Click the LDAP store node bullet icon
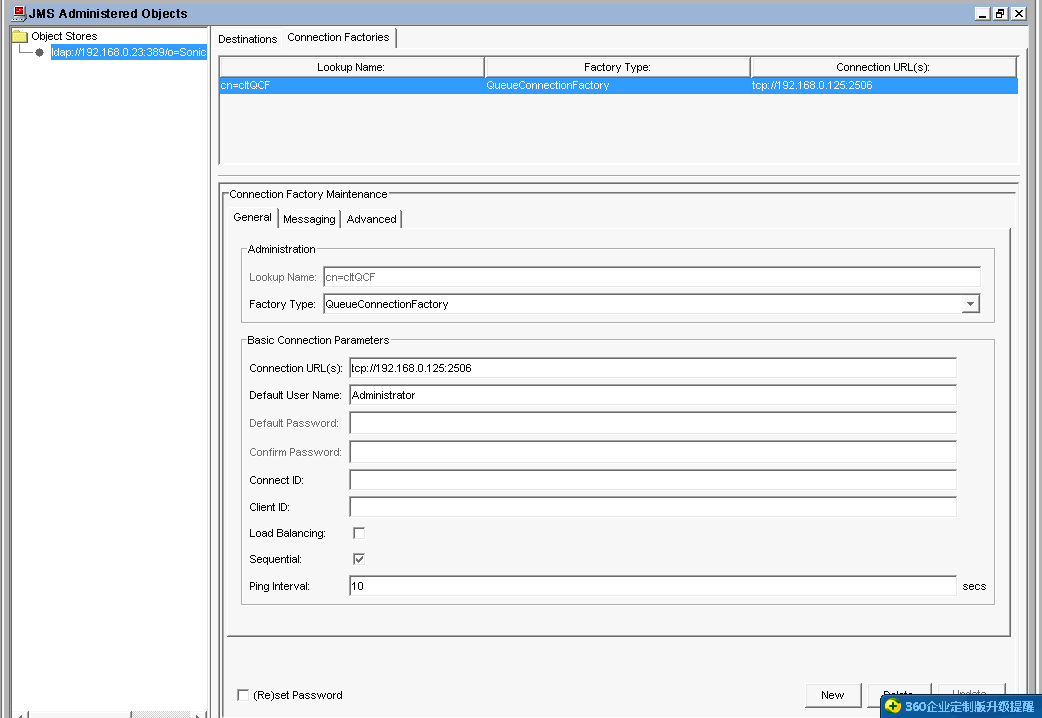Viewport: 1042px width, 718px height. 38,50
